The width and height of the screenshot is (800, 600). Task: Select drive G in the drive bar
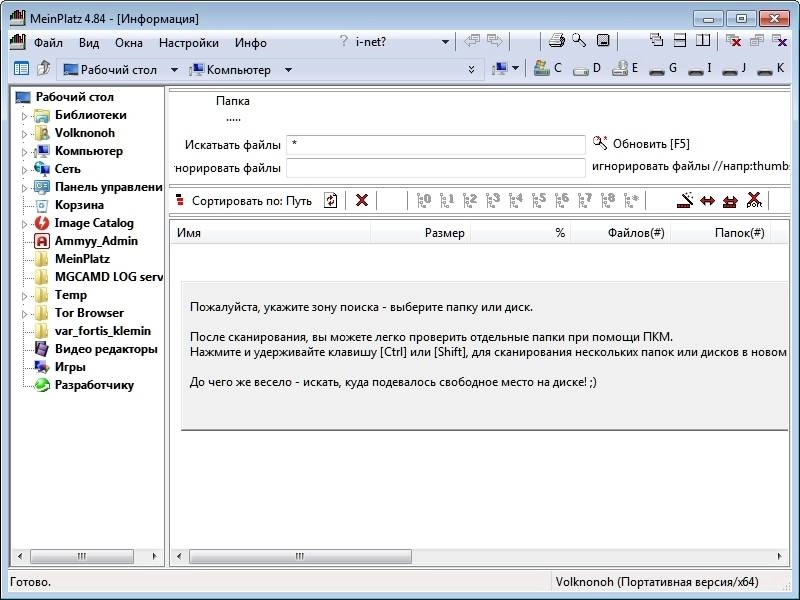point(663,69)
